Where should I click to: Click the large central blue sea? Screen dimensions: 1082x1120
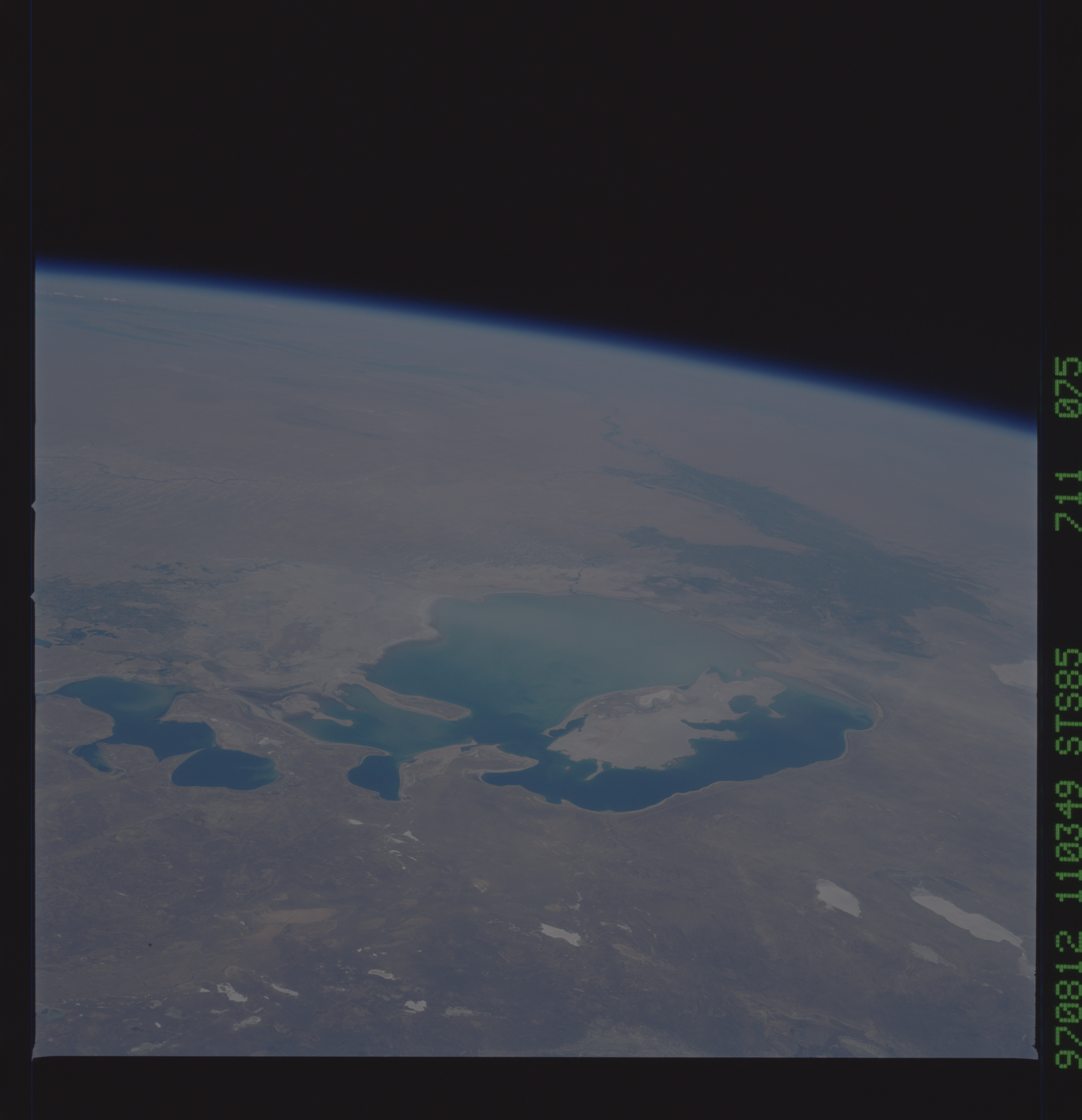pos(548,646)
